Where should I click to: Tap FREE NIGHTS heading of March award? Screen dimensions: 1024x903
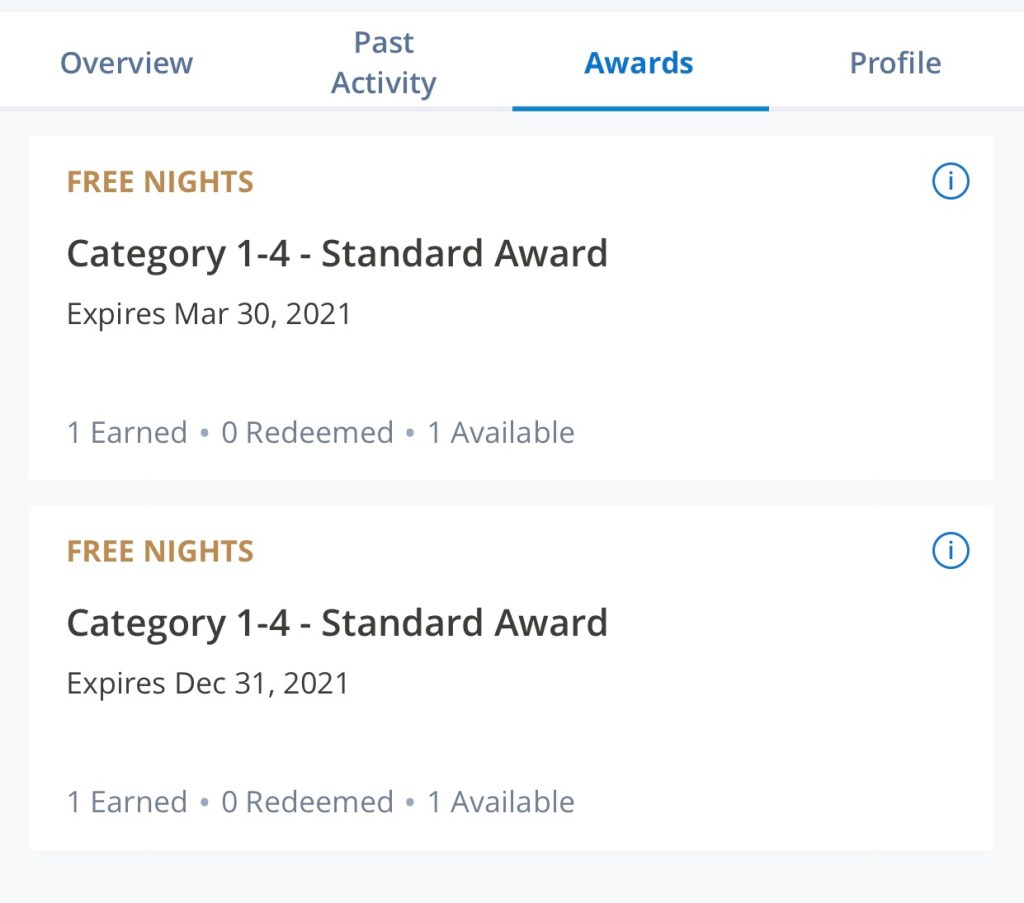160,182
